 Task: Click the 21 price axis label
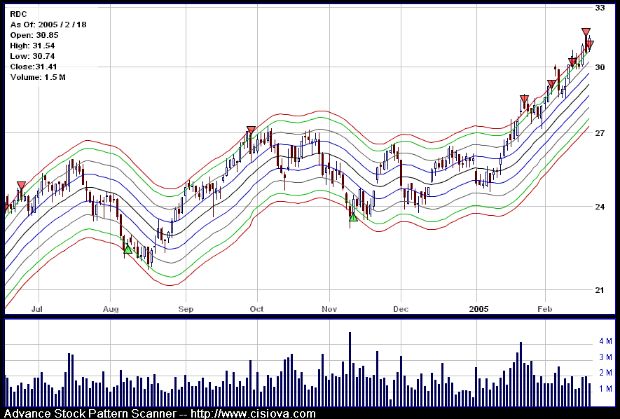pyautogui.click(x=600, y=290)
